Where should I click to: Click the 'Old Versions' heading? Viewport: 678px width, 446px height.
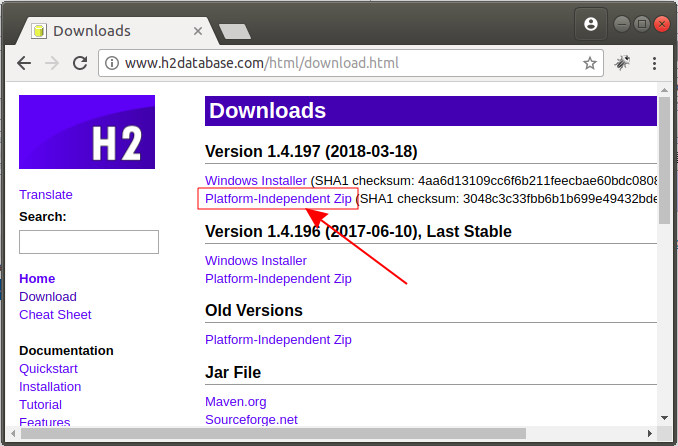(x=254, y=311)
